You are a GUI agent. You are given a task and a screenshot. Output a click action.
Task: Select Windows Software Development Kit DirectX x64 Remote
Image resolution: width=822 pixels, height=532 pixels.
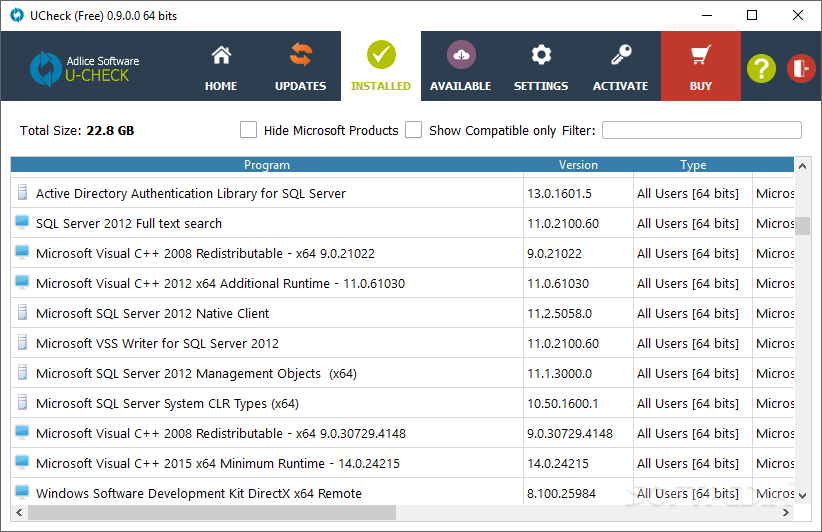[199, 493]
